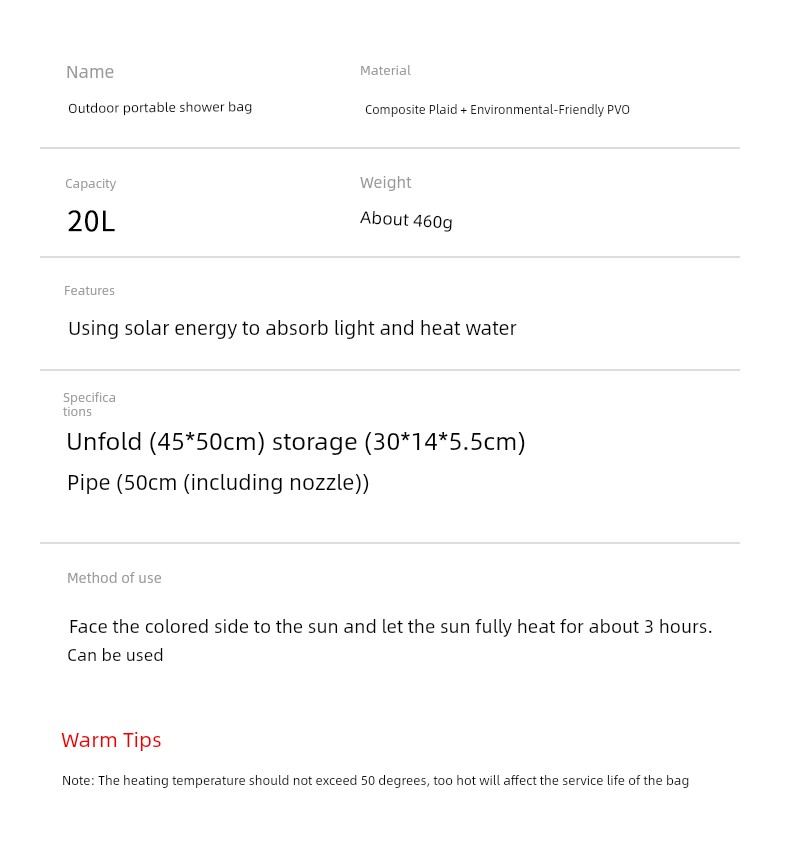Screen dimensions: 790x862
Task: Click the Face the colored side instruction
Action: pos(390,627)
